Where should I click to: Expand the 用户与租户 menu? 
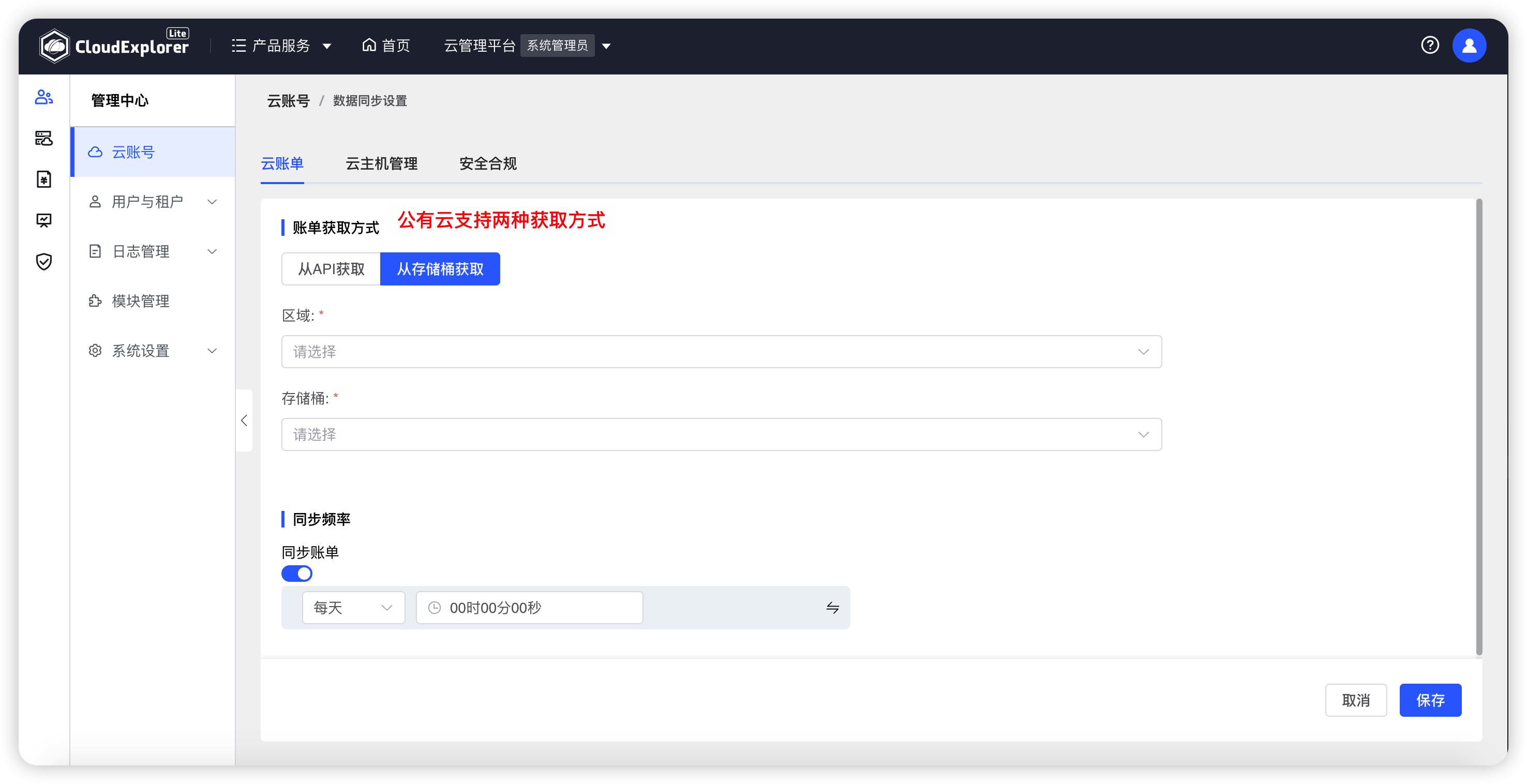[153, 202]
